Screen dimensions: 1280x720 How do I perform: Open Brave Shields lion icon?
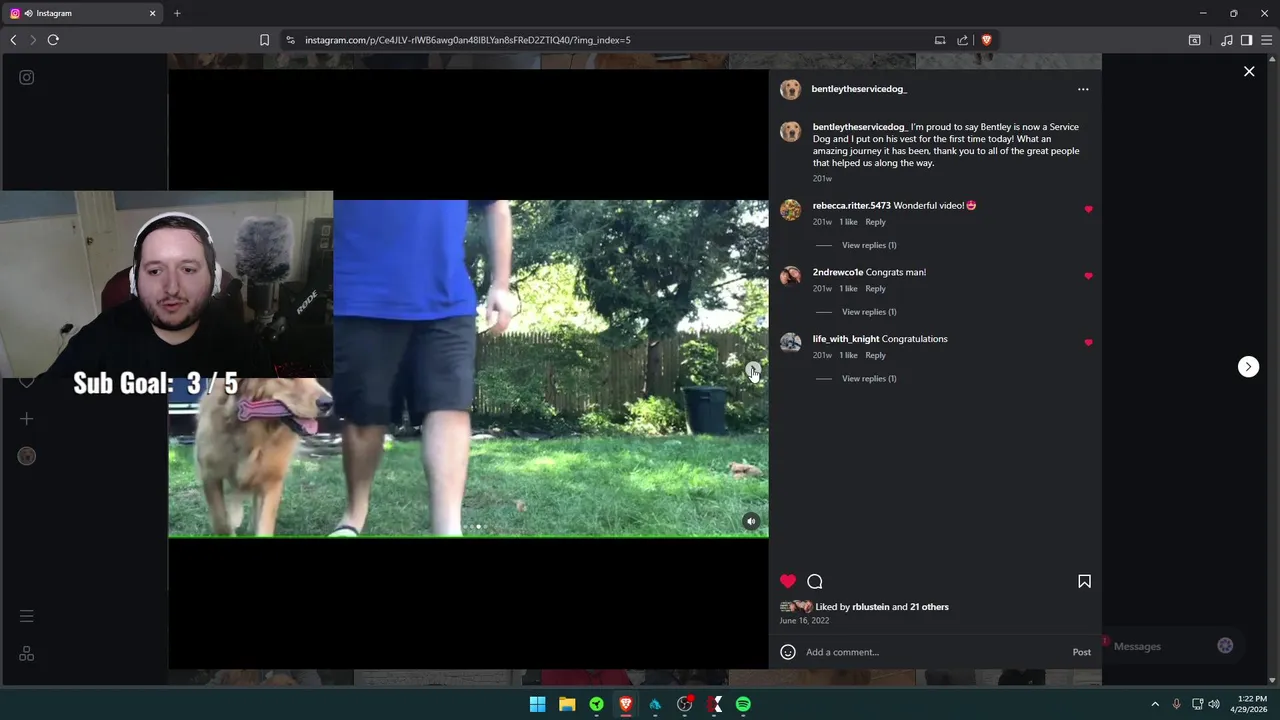(986, 40)
